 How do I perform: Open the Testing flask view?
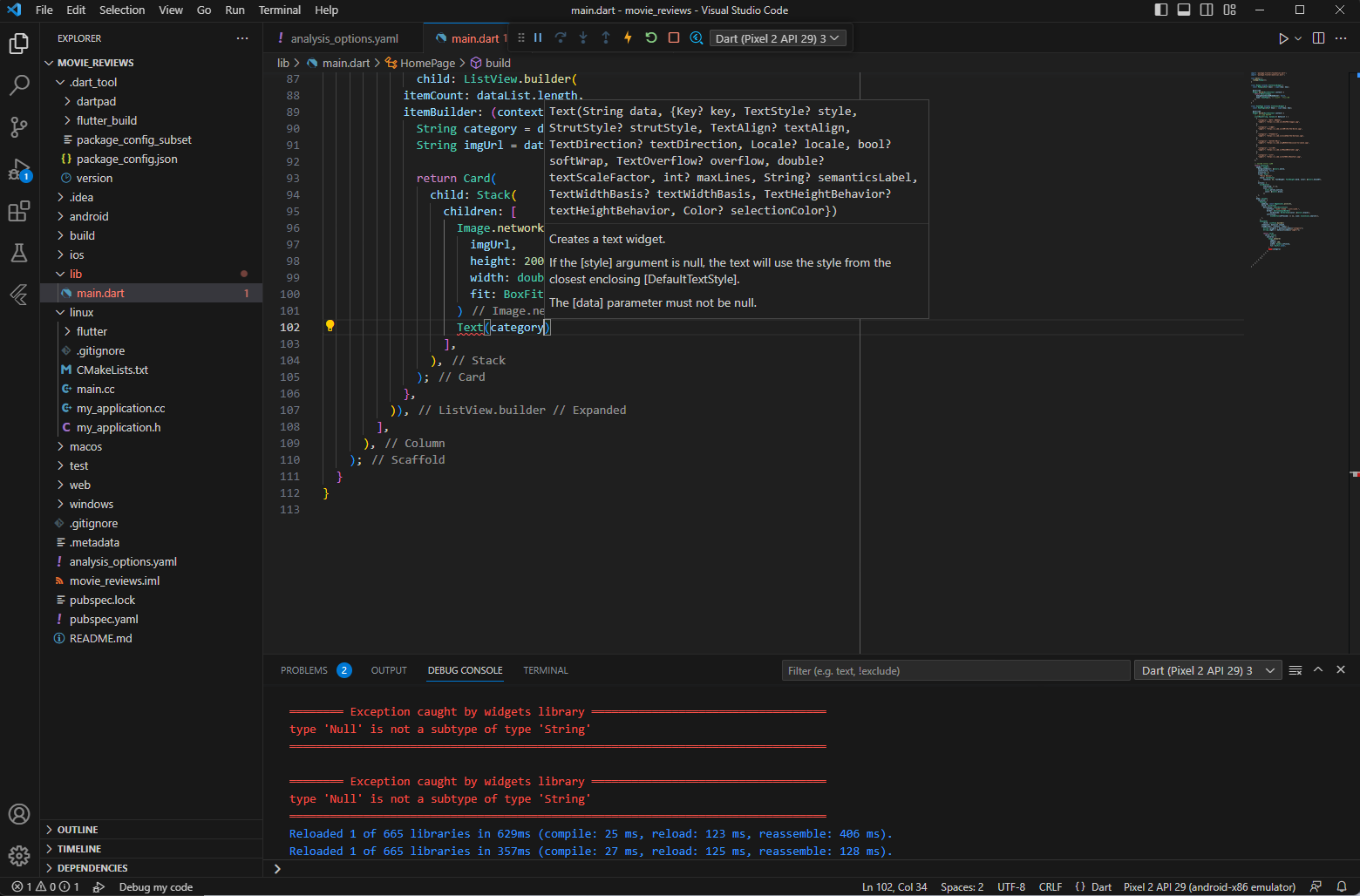pyautogui.click(x=19, y=253)
